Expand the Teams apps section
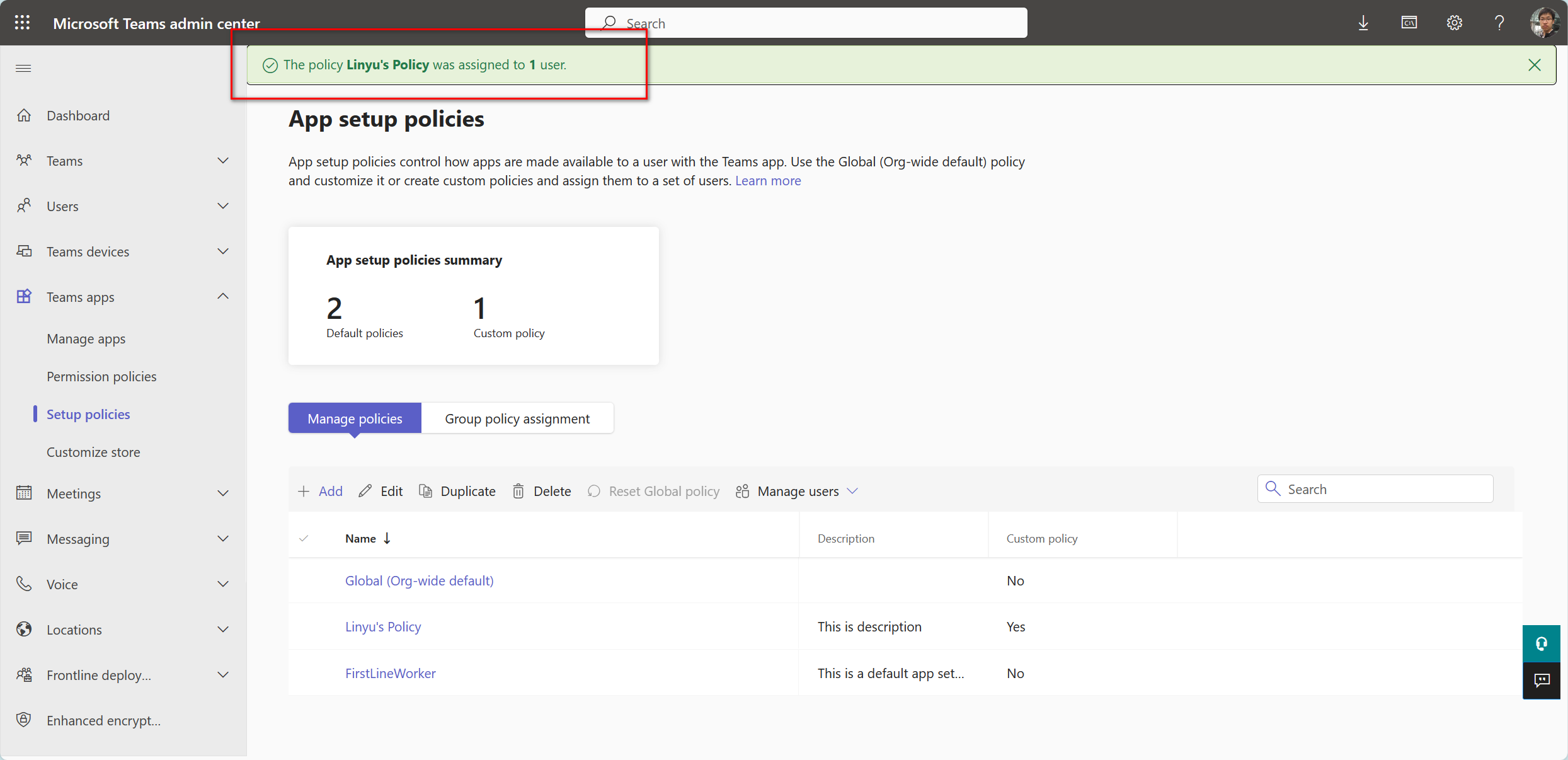 [x=222, y=296]
